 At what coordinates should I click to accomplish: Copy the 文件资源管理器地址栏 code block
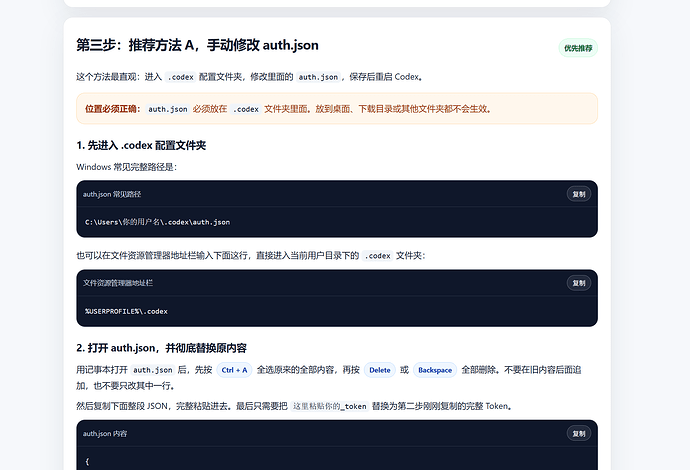click(x=579, y=283)
